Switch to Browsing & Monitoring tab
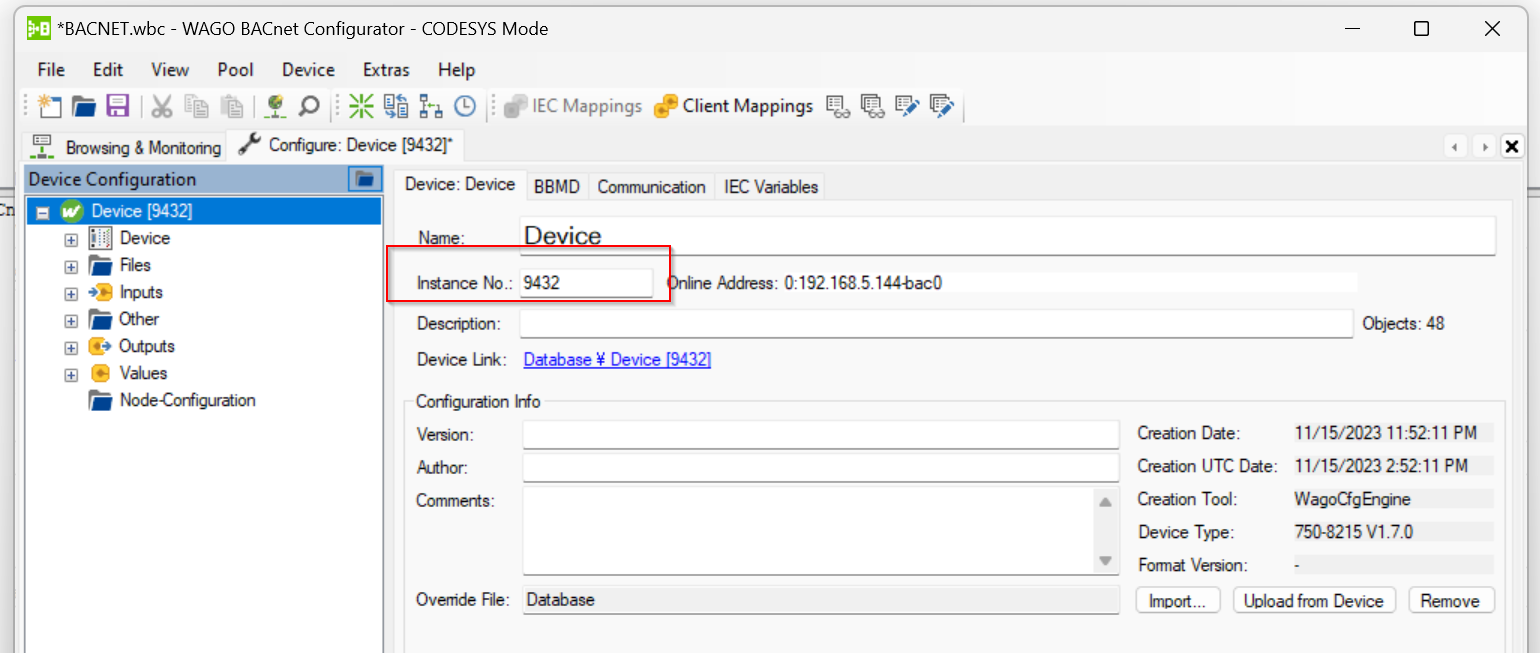1540x653 pixels. (126, 147)
